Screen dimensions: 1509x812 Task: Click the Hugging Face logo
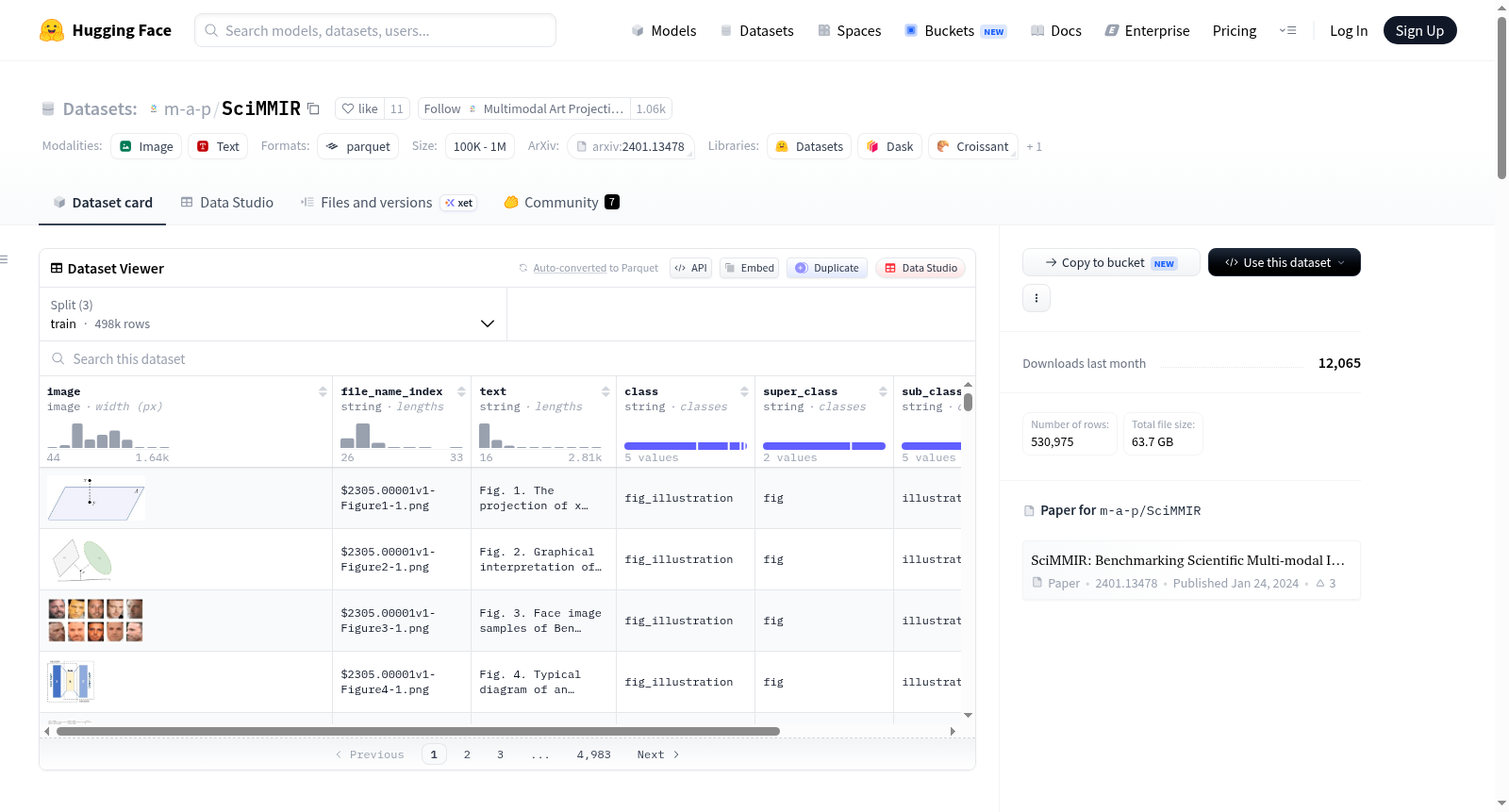[x=52, y=30]
